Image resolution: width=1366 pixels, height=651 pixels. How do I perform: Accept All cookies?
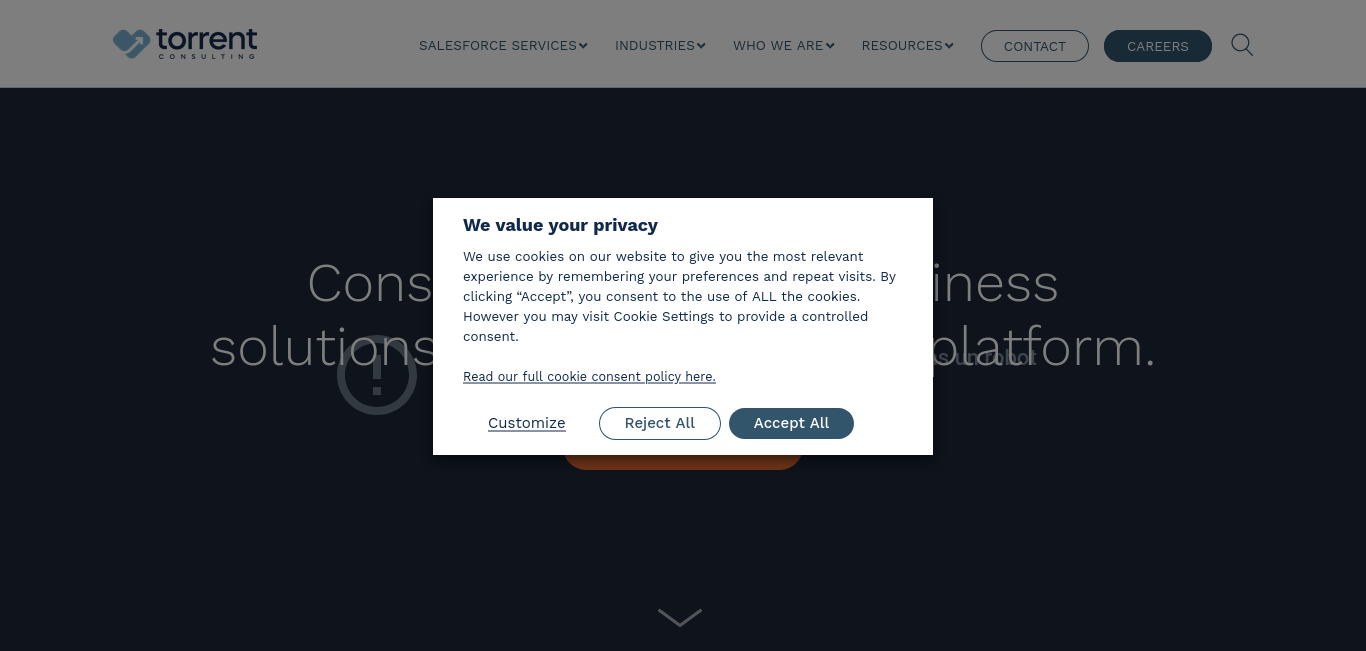[791, 423]
